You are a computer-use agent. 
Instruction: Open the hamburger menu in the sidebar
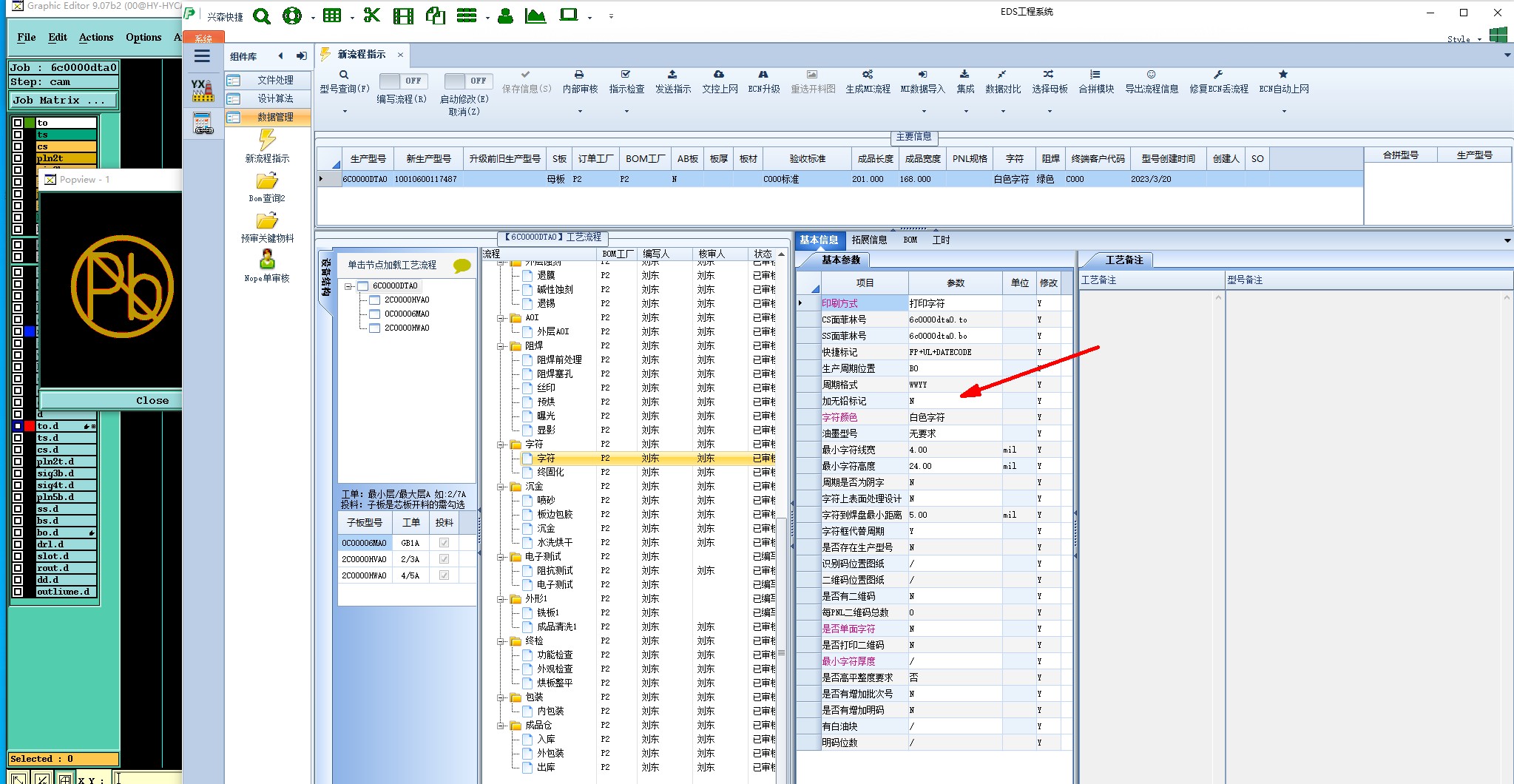point(202,56)
